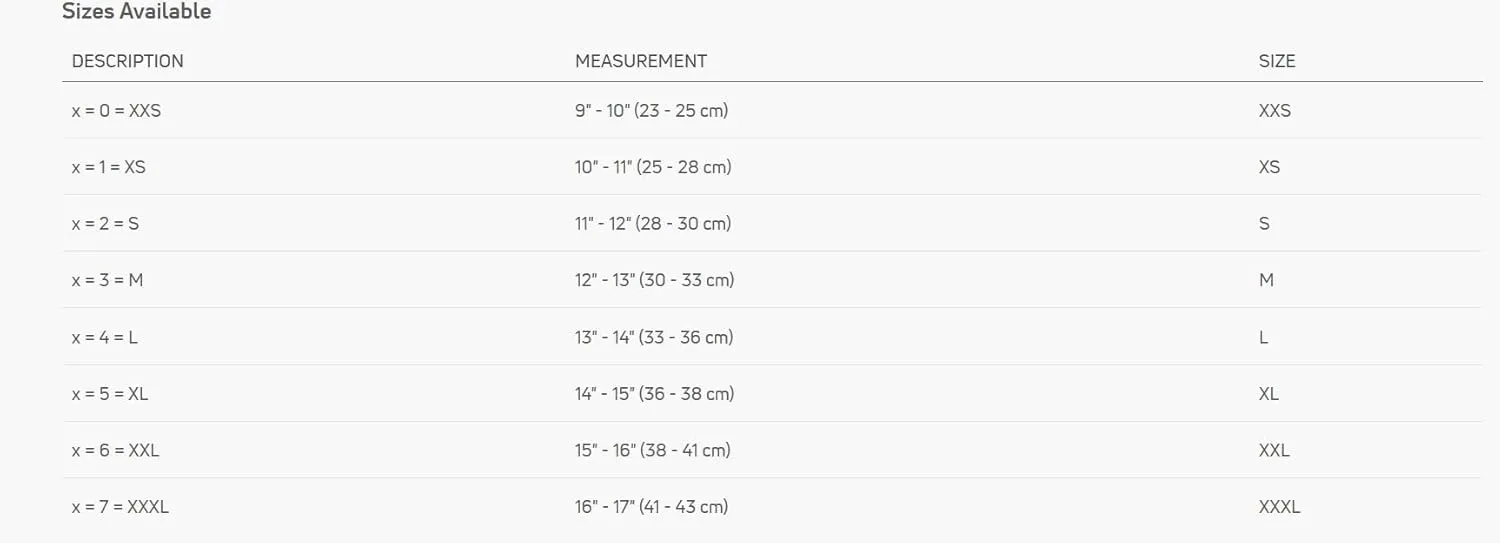The height and width of the screenshot is (543, 1500).
Task: Select the MEASUREMENT column header
Action: coord(641,61)
